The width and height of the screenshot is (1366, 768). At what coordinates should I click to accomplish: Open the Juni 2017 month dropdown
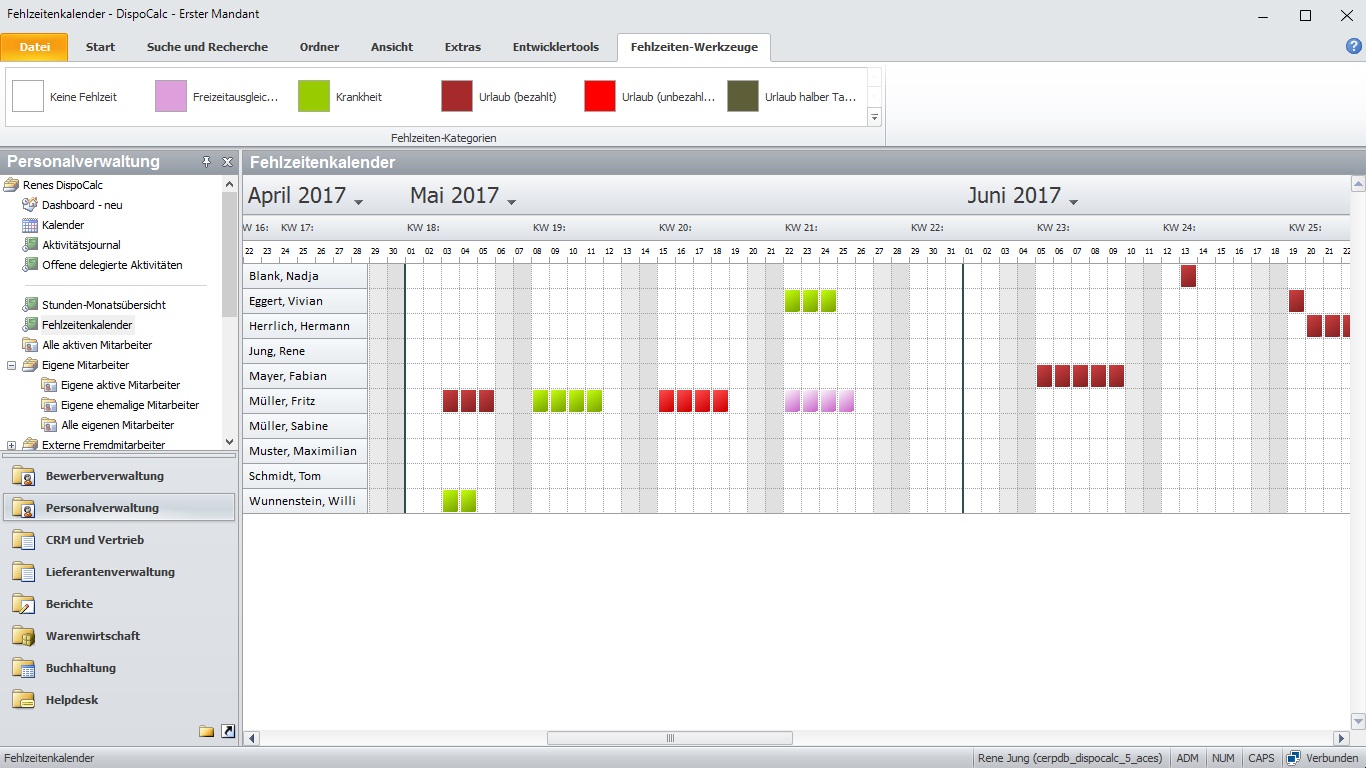1074,202
